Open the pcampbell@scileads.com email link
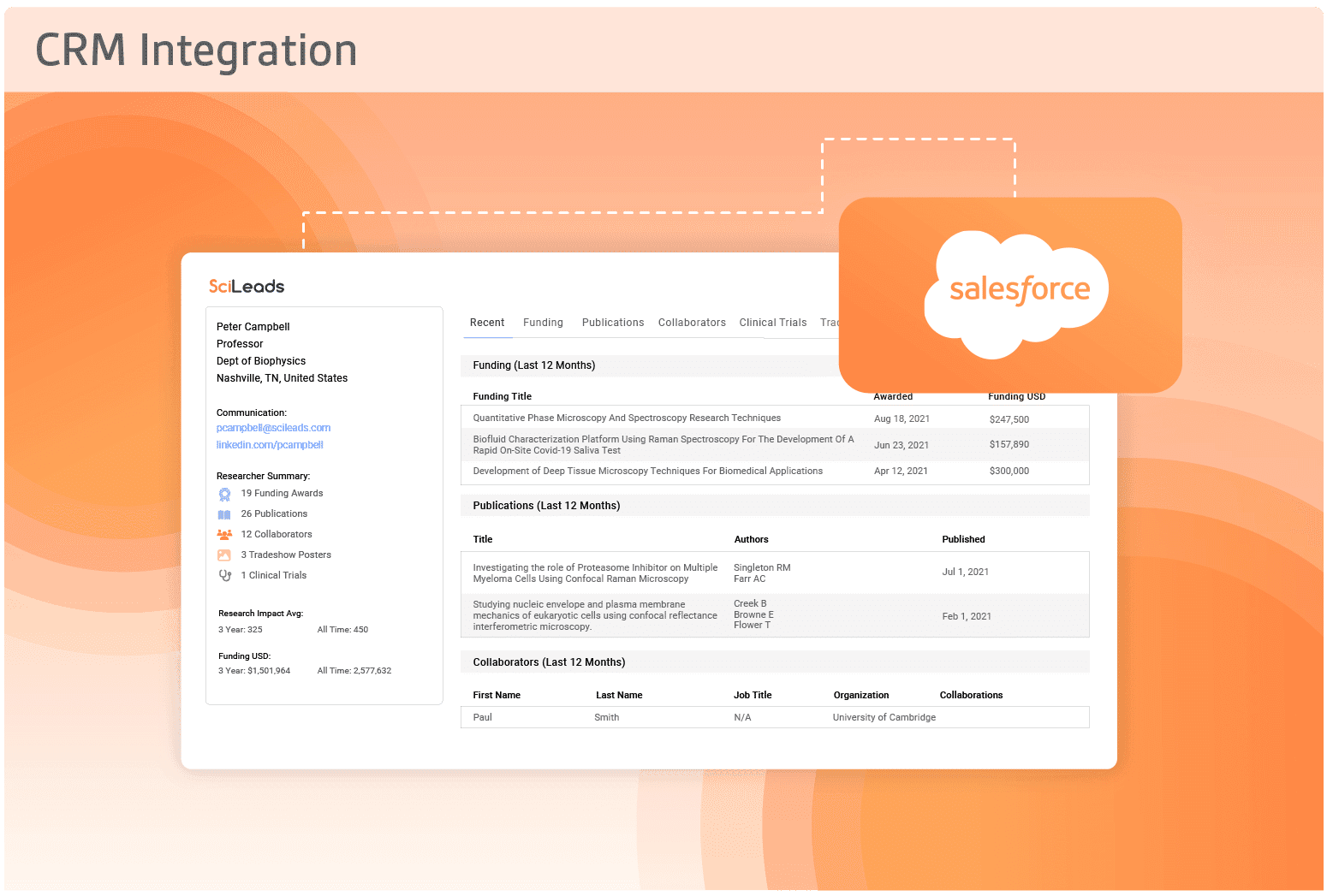1327x896 pixels. point(273,428)
